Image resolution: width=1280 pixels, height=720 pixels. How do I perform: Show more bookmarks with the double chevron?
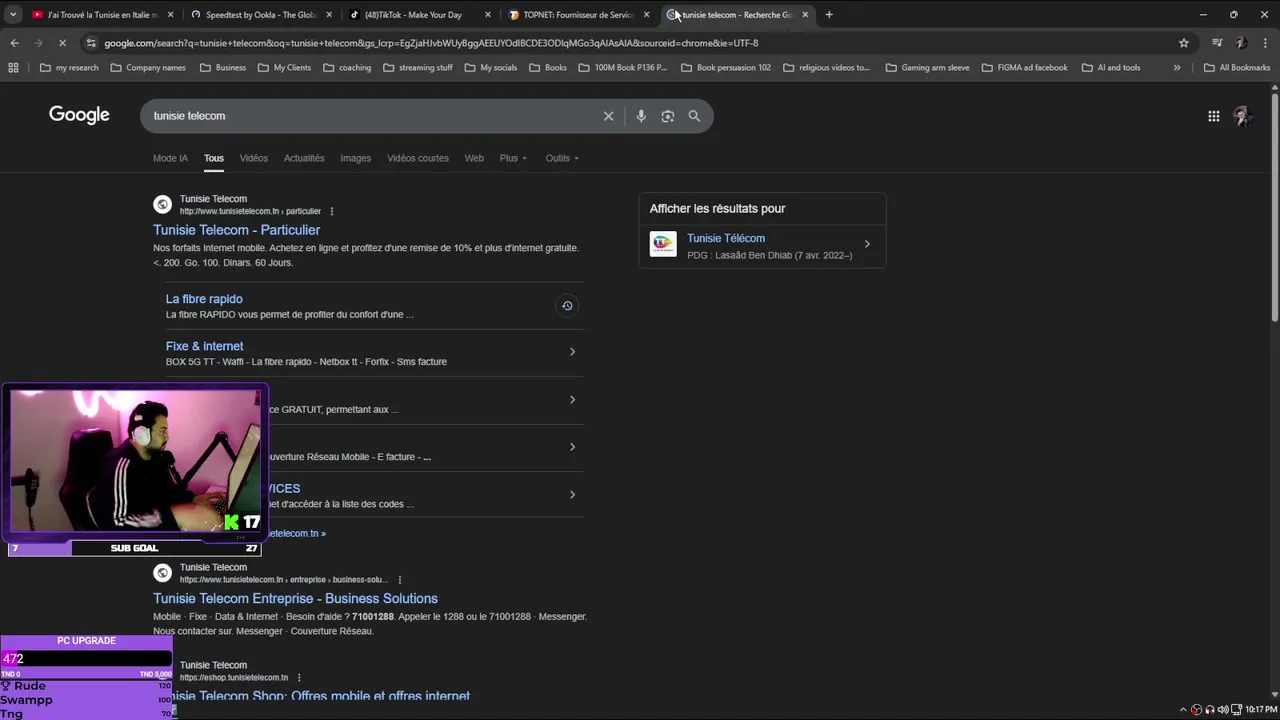point(1177,68)
